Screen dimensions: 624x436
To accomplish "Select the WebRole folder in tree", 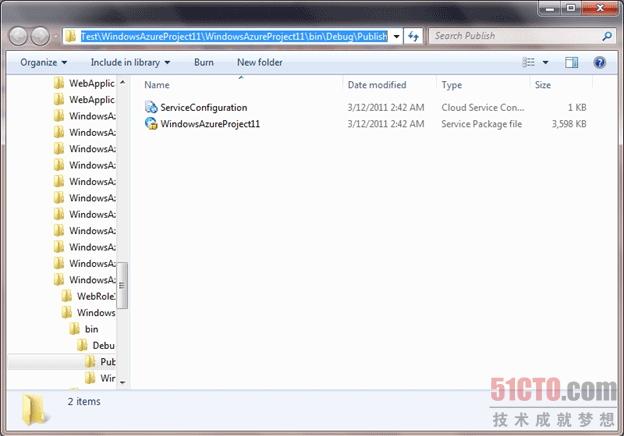I will pyautogui.click(x=96, y=296).
